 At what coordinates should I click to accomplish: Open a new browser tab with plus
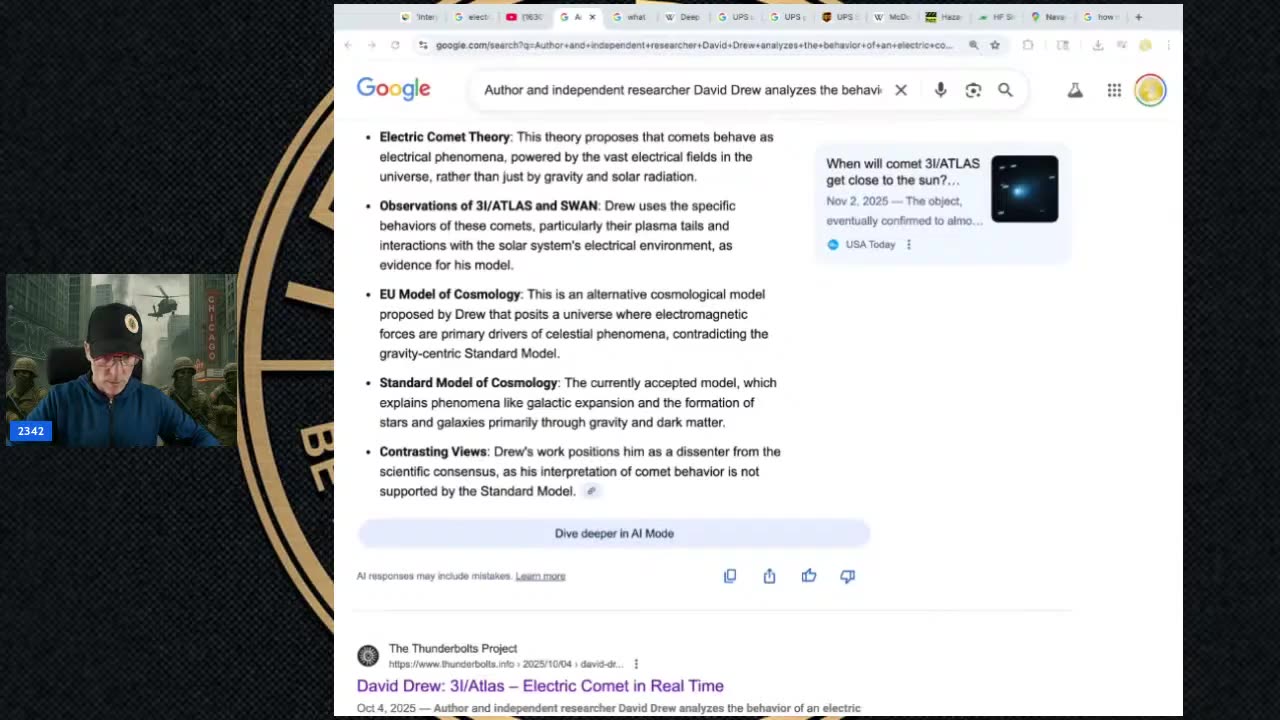click(1138, 17)
